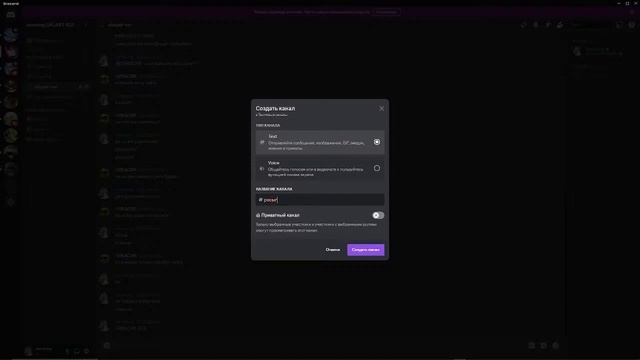
Task: Close the Создать канал dialog with X
Action: [381, 109]
